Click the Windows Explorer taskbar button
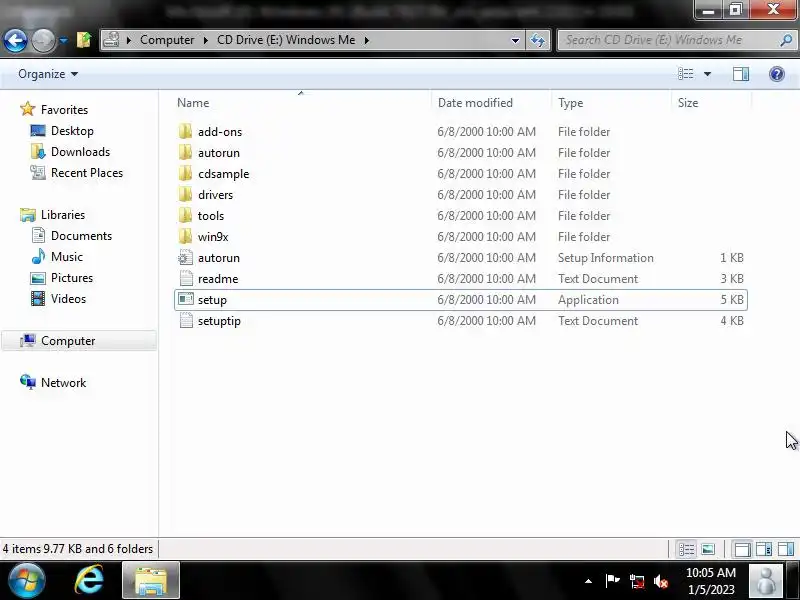 [x=151, y=581]
